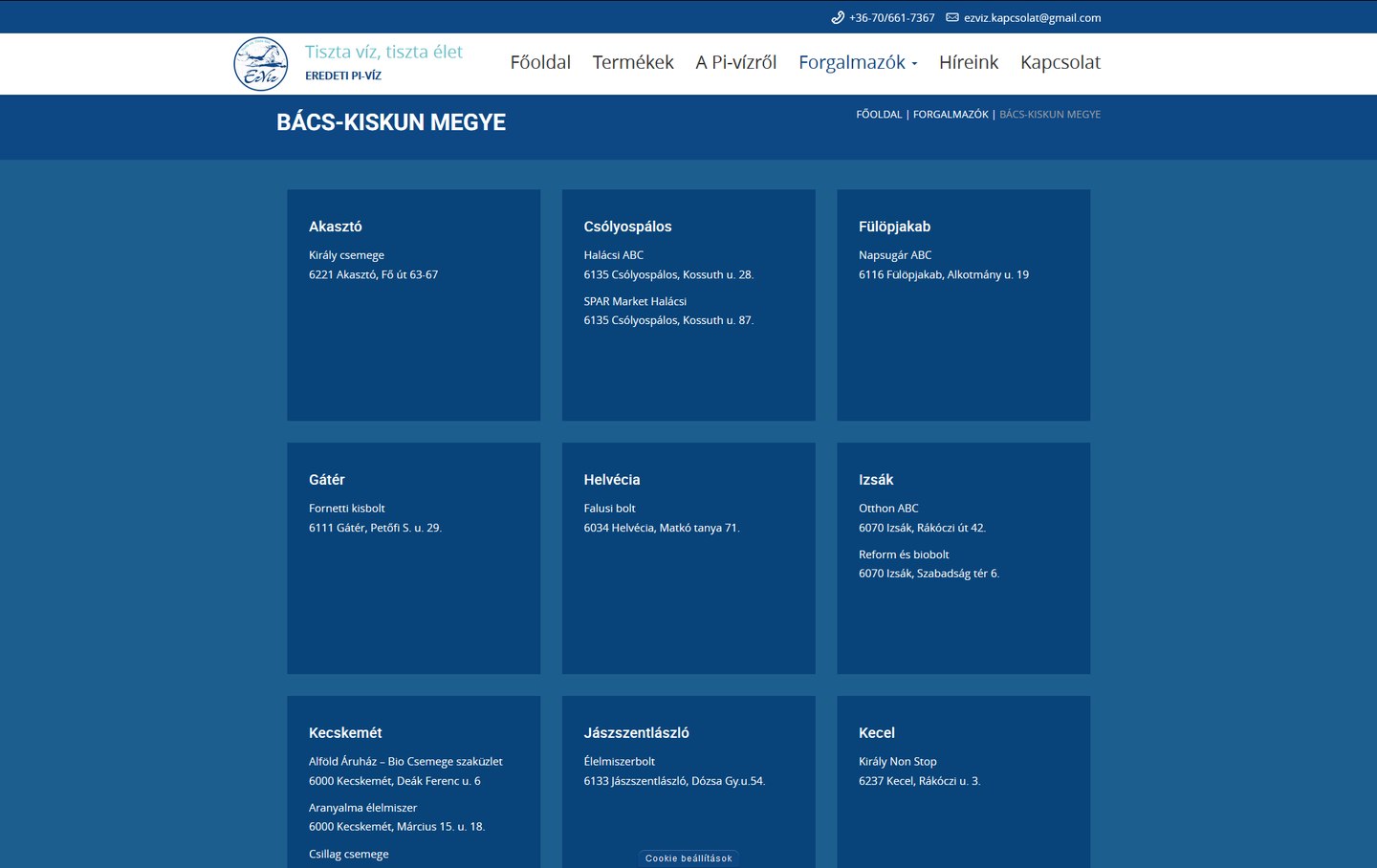Click the Napsugár ABC store name

(x=895, y=255)
